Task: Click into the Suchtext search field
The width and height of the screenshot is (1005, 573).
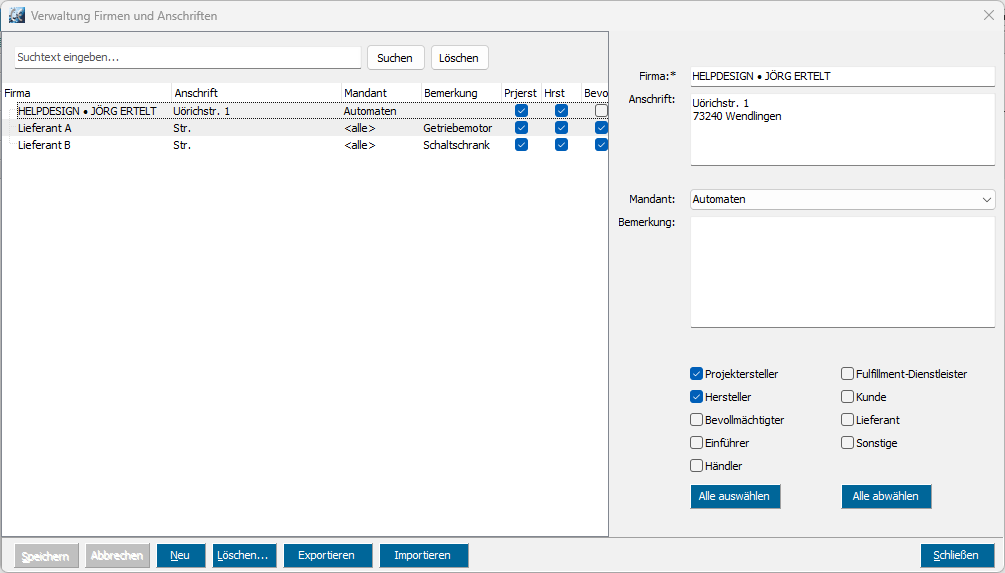Action: click(187, 58)
